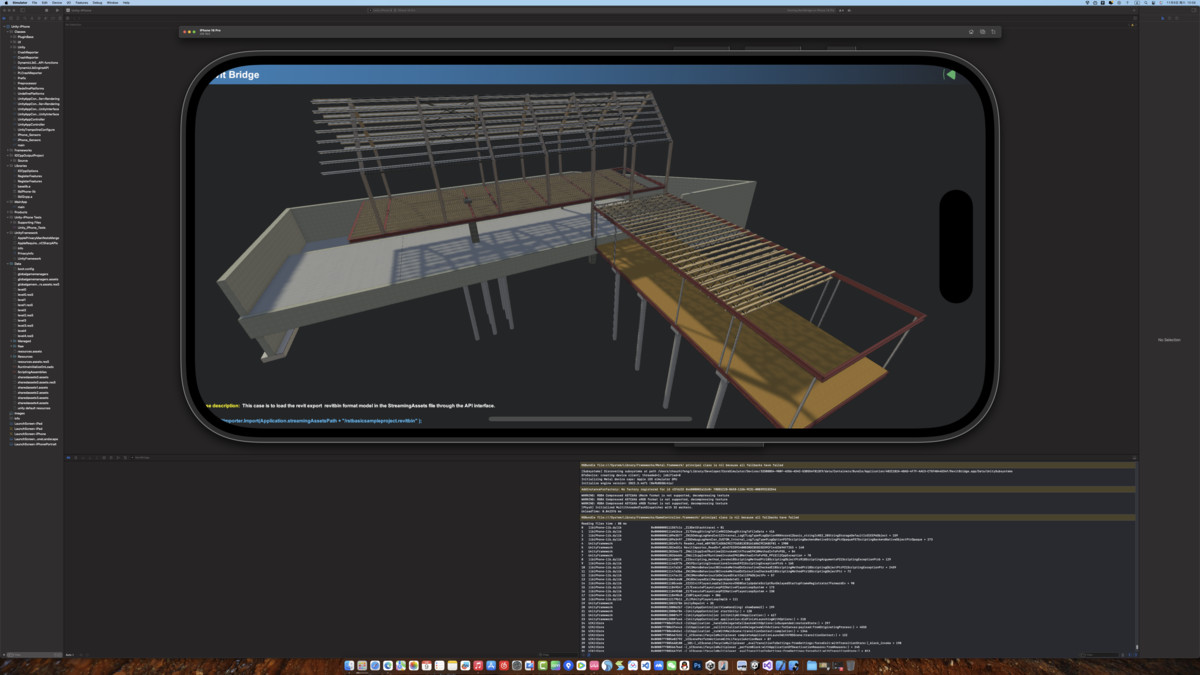The image size is (1200, 675).
Task: Open the Help menu
Action: 126,2
